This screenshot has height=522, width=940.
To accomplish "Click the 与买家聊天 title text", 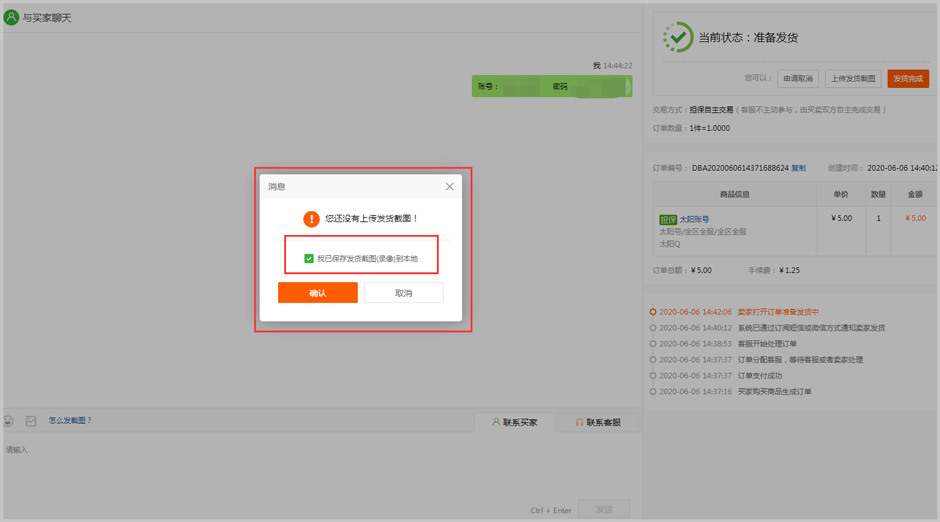I will pyautogui.click(x=47, y=18).
